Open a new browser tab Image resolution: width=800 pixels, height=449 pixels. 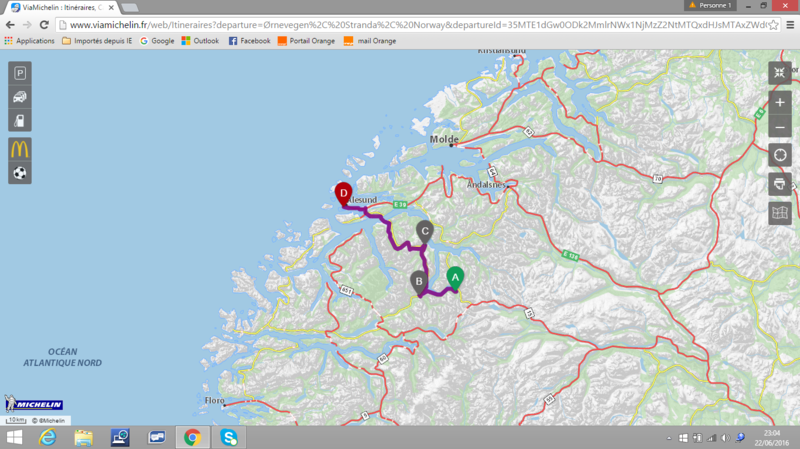pos(130,8)
